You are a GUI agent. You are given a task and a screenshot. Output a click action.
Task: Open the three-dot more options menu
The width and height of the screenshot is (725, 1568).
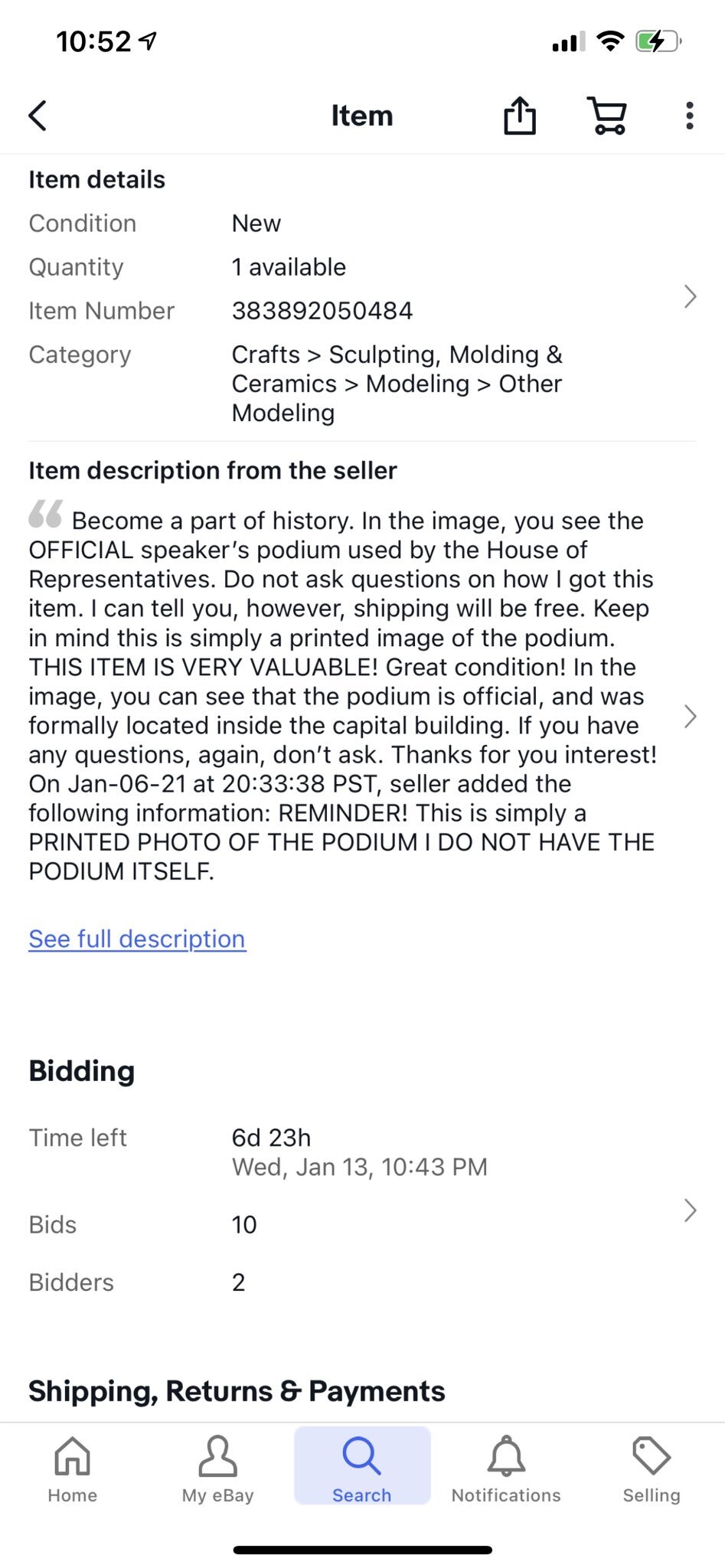click(689, 116)
